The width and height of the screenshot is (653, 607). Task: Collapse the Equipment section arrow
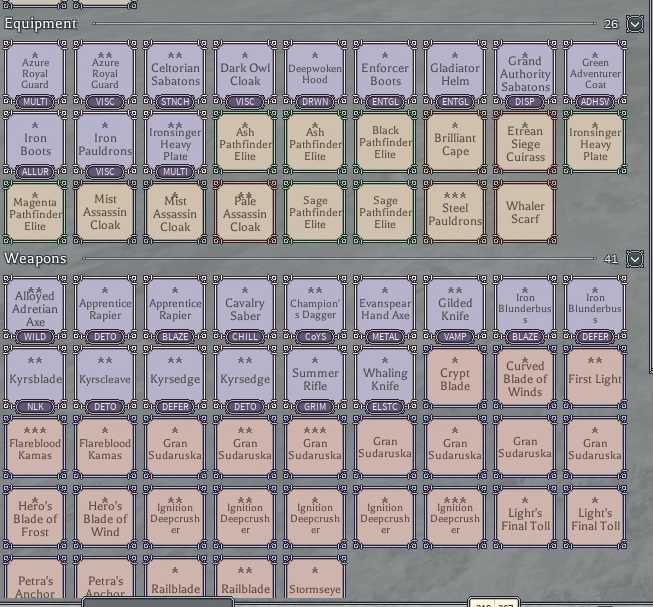pos(634,24)
